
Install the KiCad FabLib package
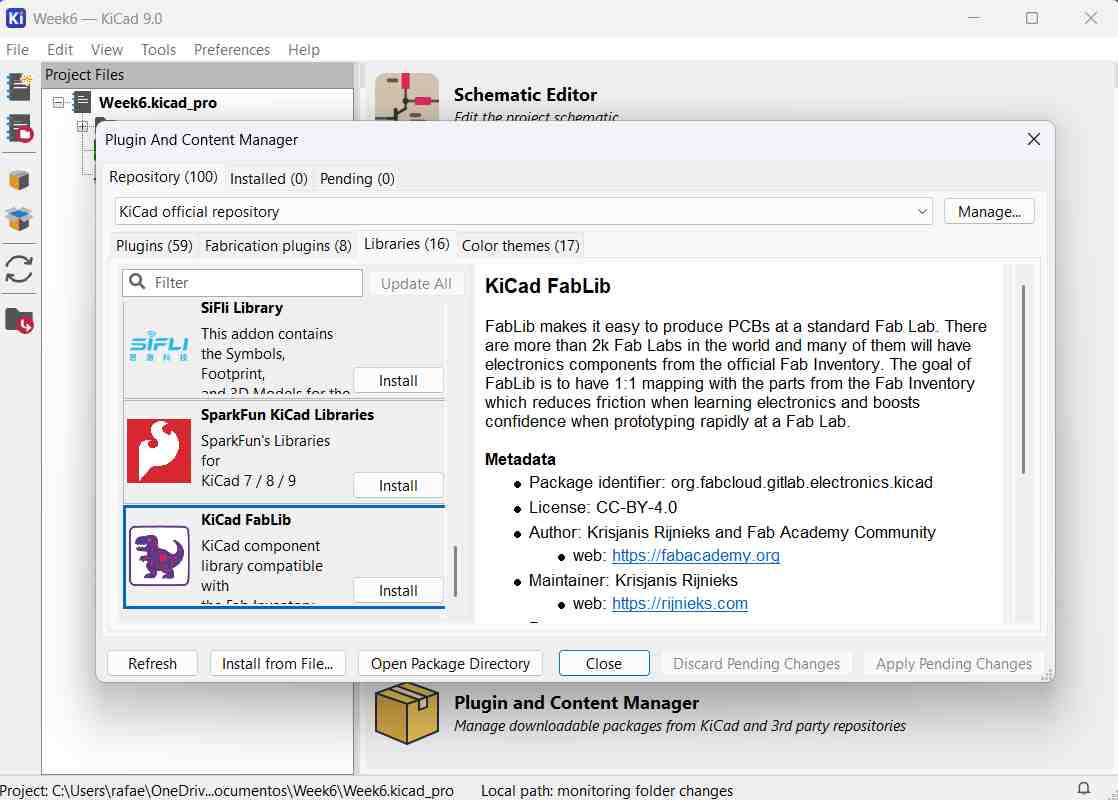tap(398, 590)
